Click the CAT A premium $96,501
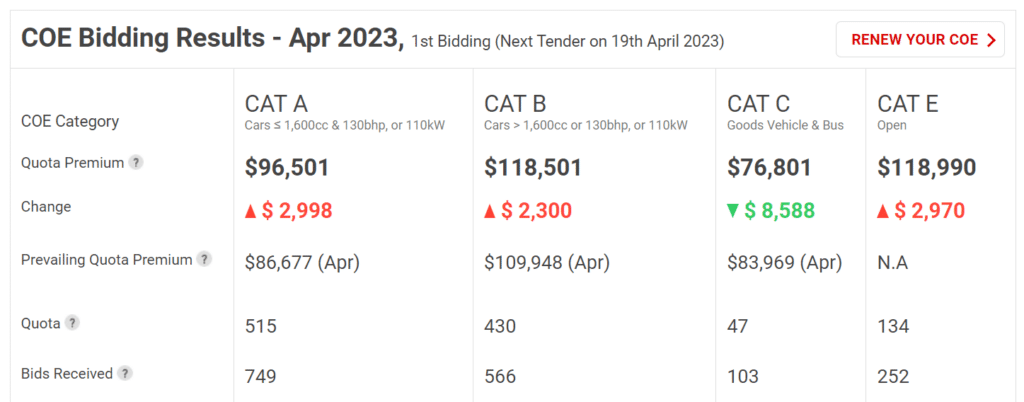The width and height of the screenshot is (1024, 402). pyautogui.click(x=287, y=168)
